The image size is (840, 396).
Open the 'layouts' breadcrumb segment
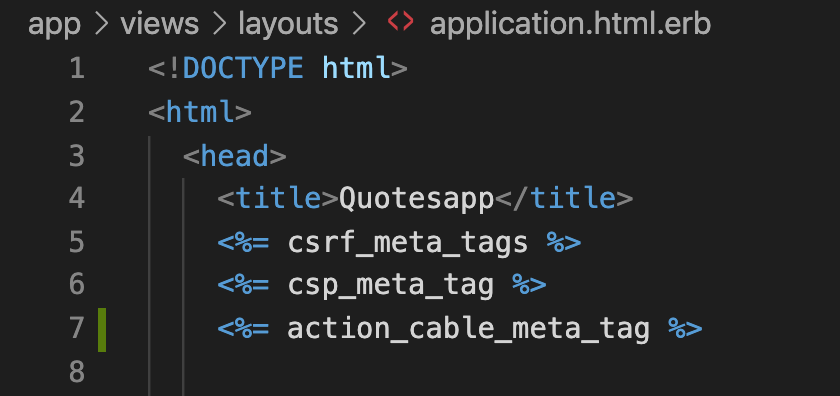(x=288, y=25)
